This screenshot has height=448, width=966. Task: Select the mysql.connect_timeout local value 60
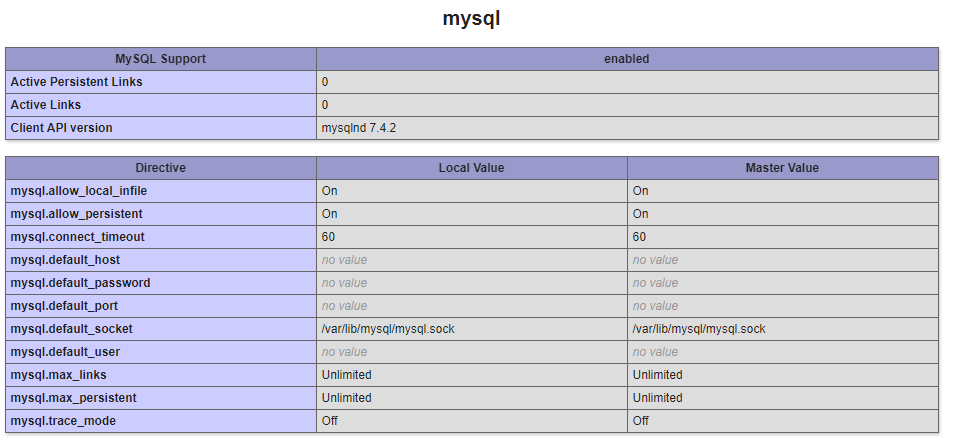pyautogui.click(x=328, y=237)
